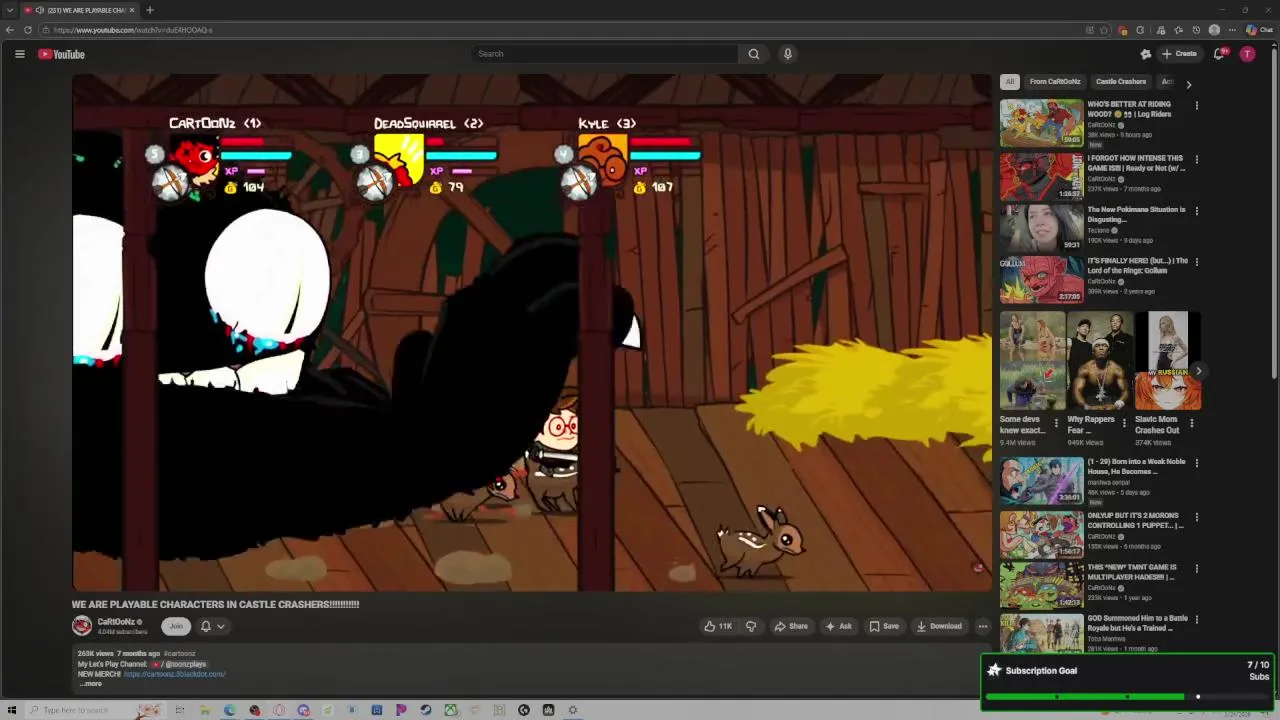Viewport: 1280px width, 720px height.
Task: Share the video
Action: [790, 626]
